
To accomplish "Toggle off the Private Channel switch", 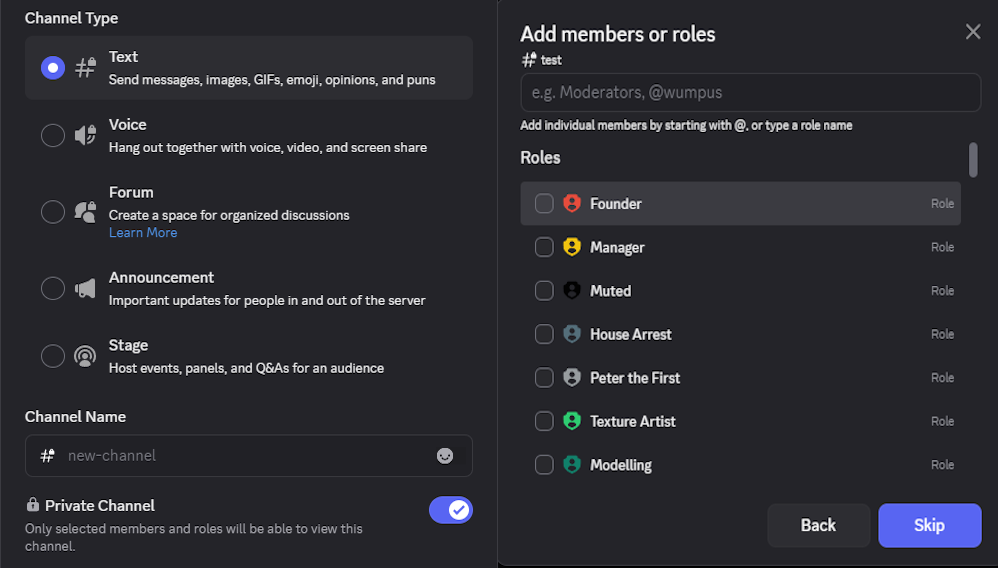I will click(x=451, y=510).
